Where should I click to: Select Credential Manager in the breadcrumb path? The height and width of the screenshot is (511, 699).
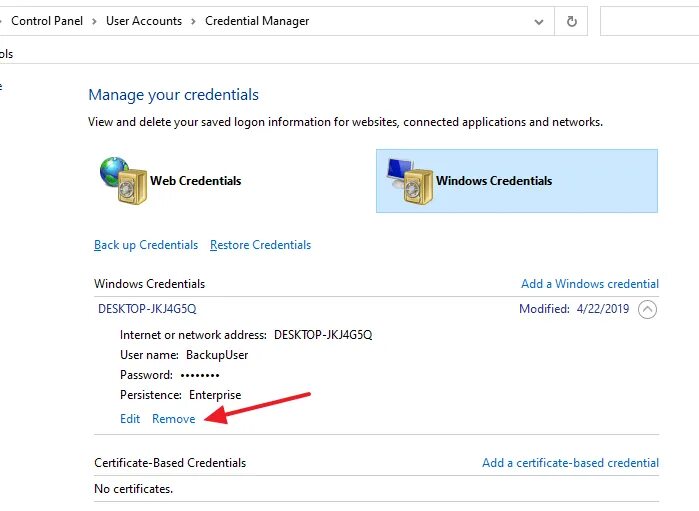pyautogui.click(x=257, y=21)
